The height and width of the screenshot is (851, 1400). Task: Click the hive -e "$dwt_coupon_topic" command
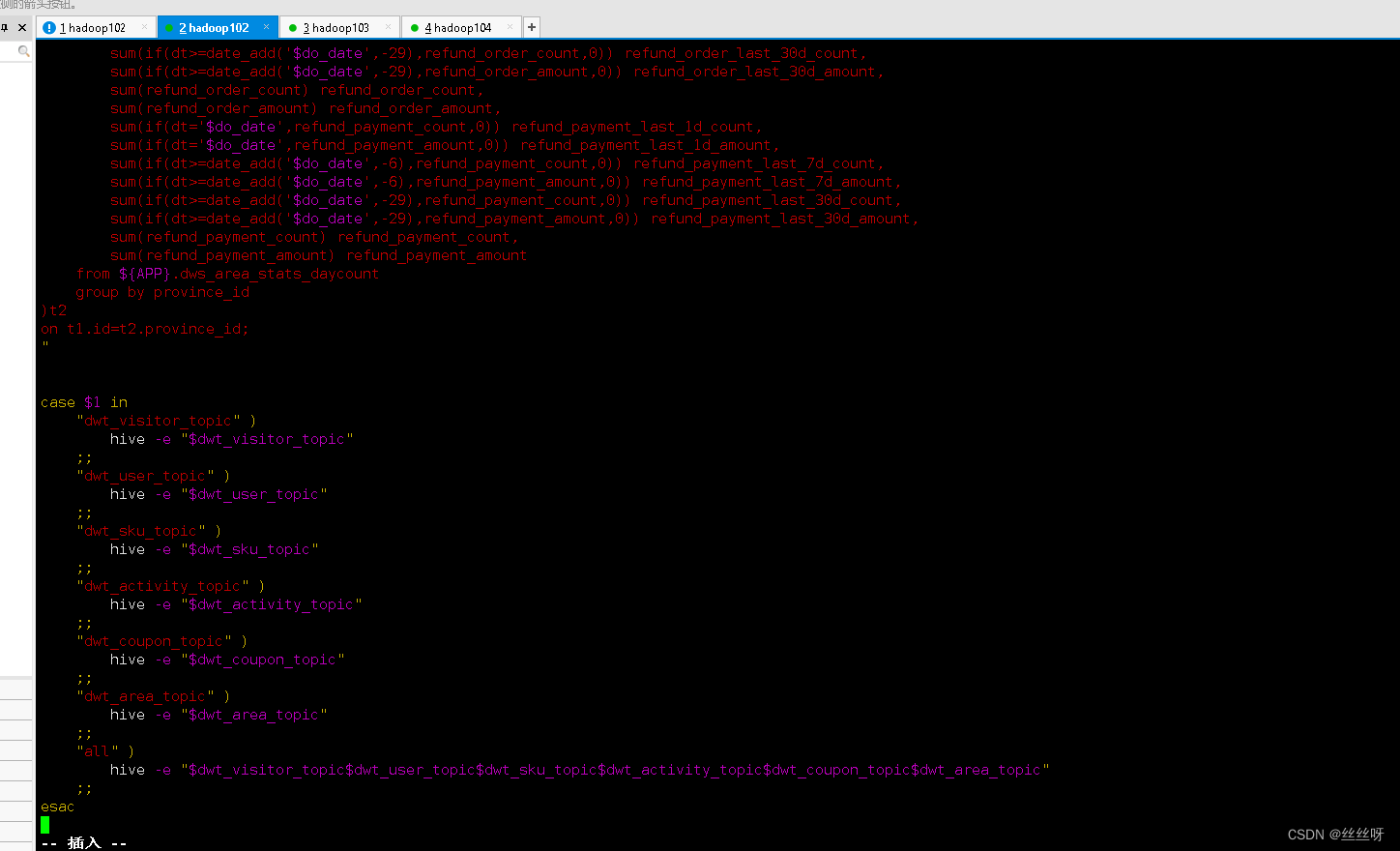pyautogui.click(x=227, y=660)
